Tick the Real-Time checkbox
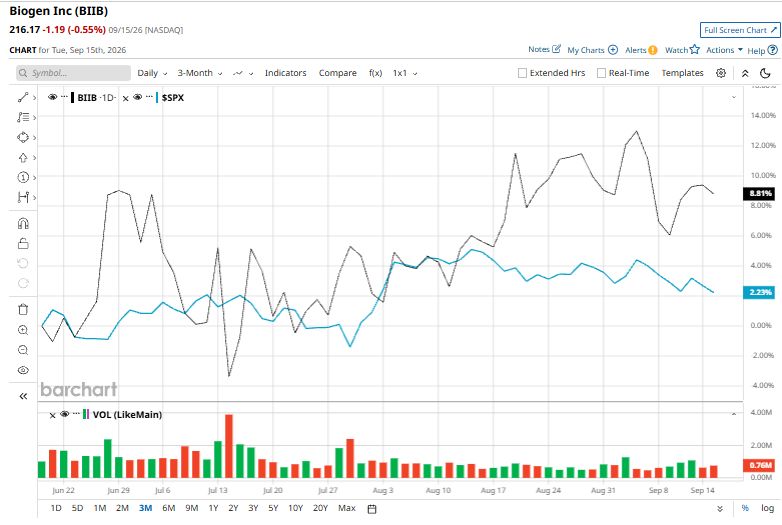 [601, 73]
